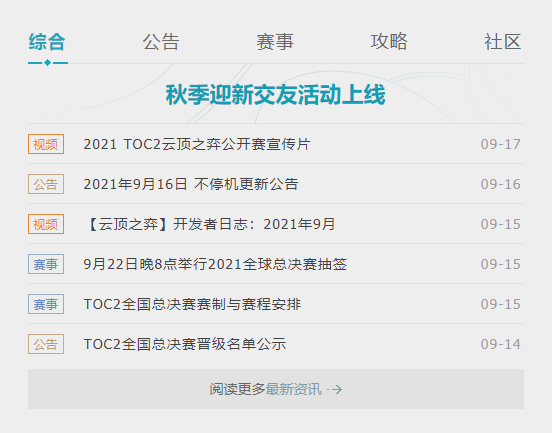Open headline 秋季迎新交友活动上线

pyautogui.click(x=276, y=95)
